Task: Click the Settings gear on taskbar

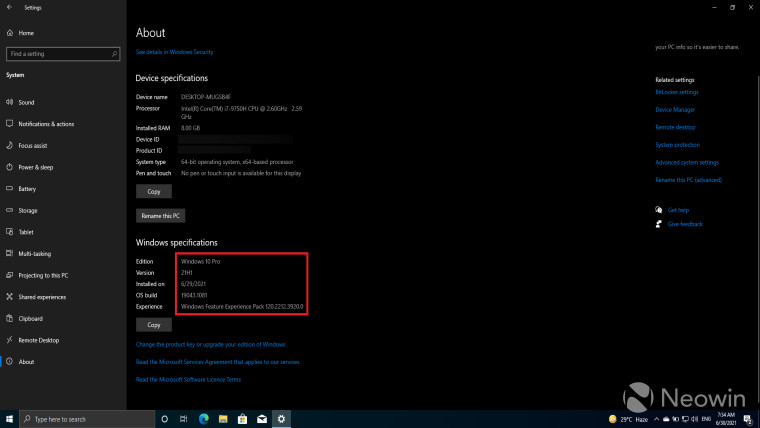Action: coord(281,419)
